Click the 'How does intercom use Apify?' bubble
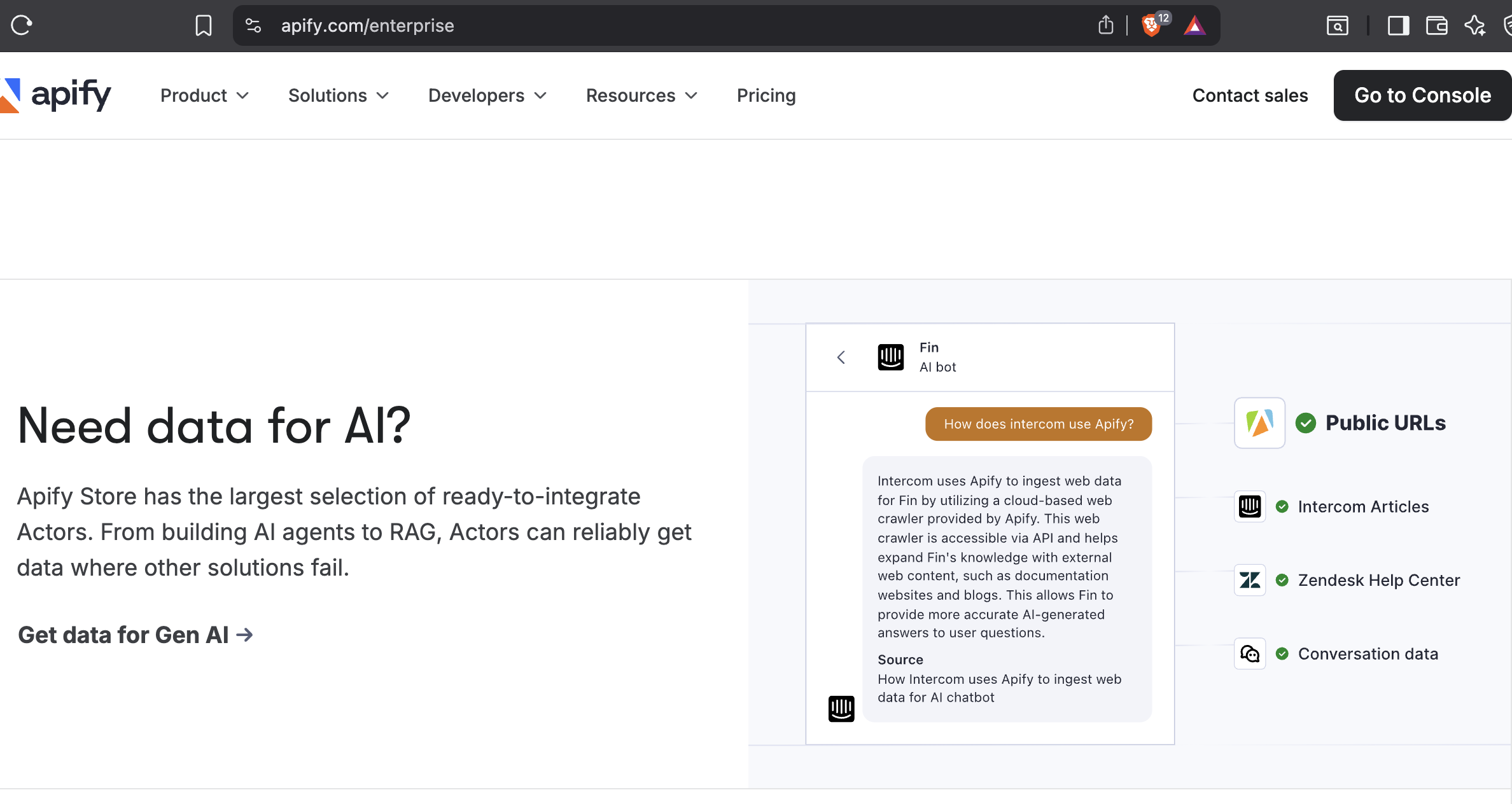1512x804 pixels. [1039, 424]
